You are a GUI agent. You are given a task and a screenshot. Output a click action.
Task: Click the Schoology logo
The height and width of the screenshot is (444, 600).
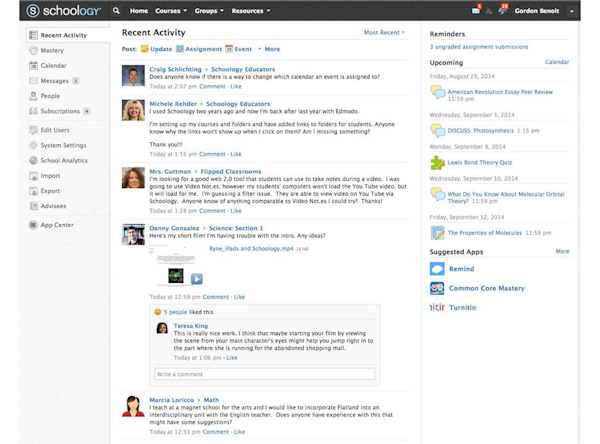pyautogui.click(x=64, y=11)
